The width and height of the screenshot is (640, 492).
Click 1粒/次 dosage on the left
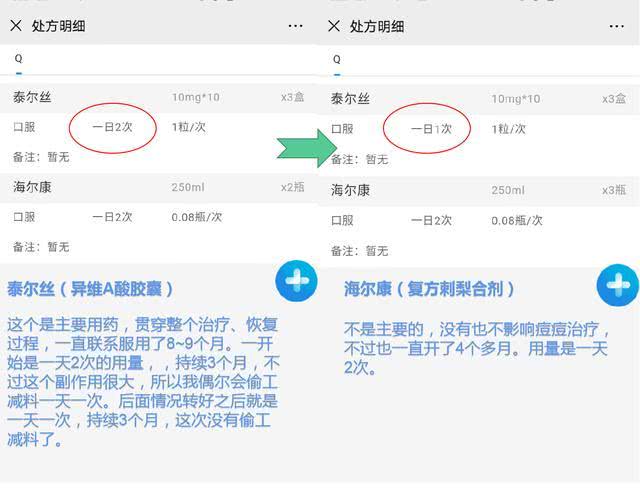(x=189, y=127)
